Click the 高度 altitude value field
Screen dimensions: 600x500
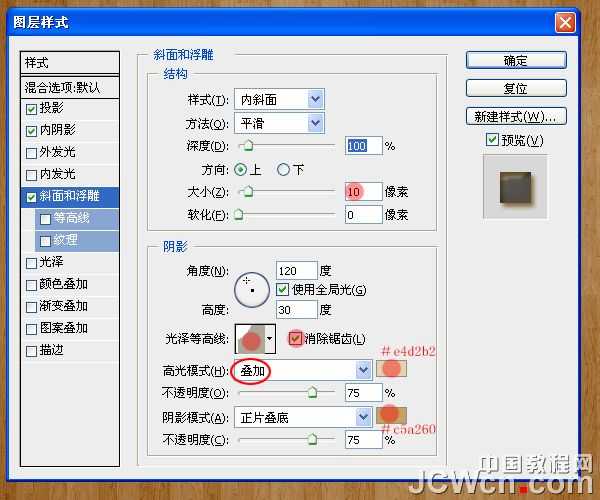297,309
